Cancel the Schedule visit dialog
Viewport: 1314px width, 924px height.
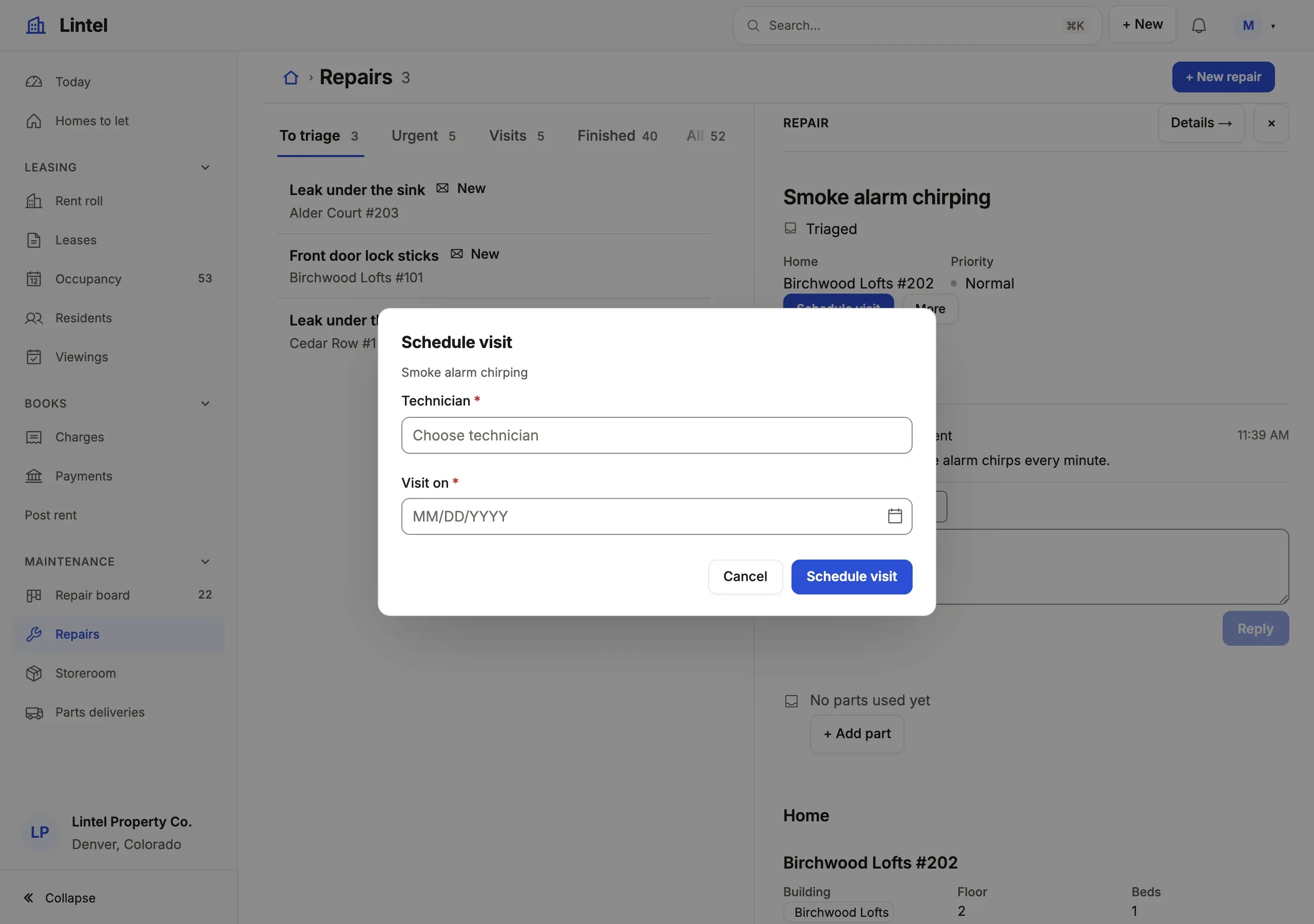pyautogui.click(x=745, y=576)
